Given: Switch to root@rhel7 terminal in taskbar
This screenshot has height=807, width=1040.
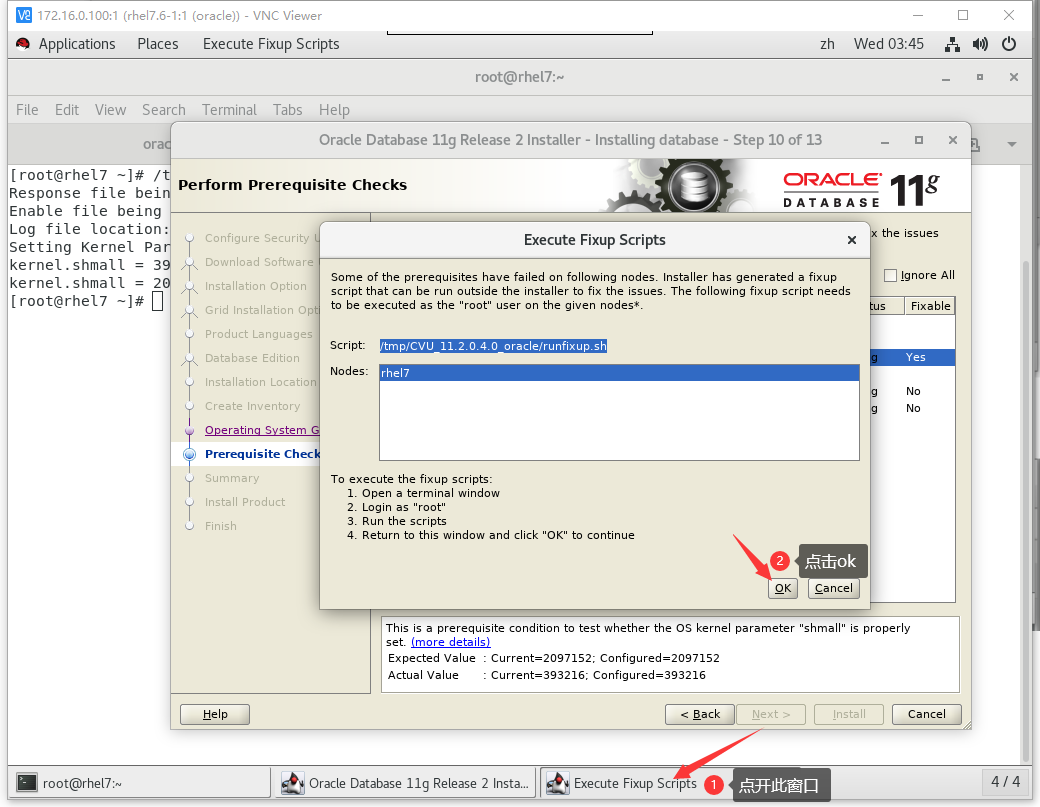Looking at the screenshot, I should point(139,783).
